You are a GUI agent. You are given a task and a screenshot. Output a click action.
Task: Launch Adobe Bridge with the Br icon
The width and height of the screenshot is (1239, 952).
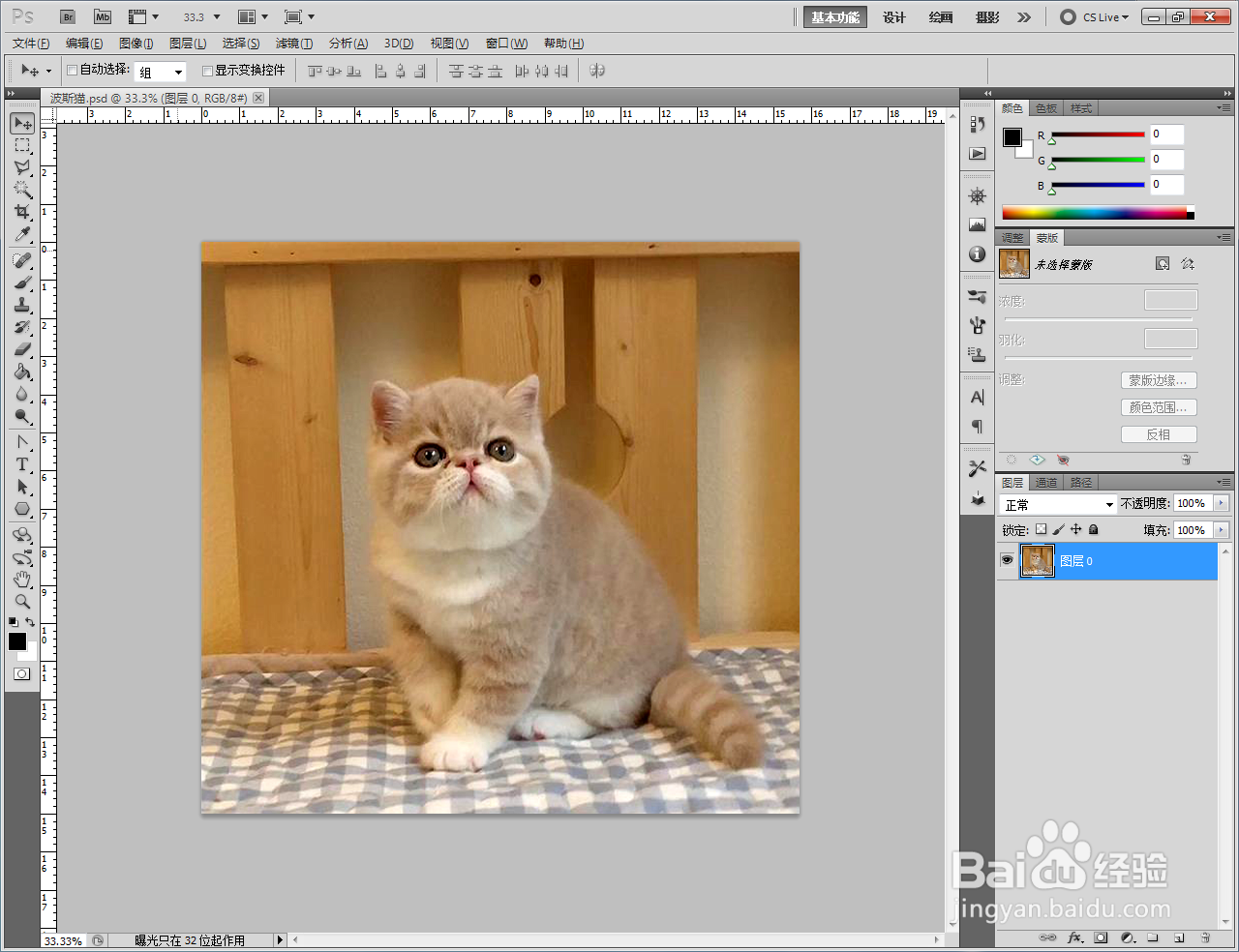68,16
